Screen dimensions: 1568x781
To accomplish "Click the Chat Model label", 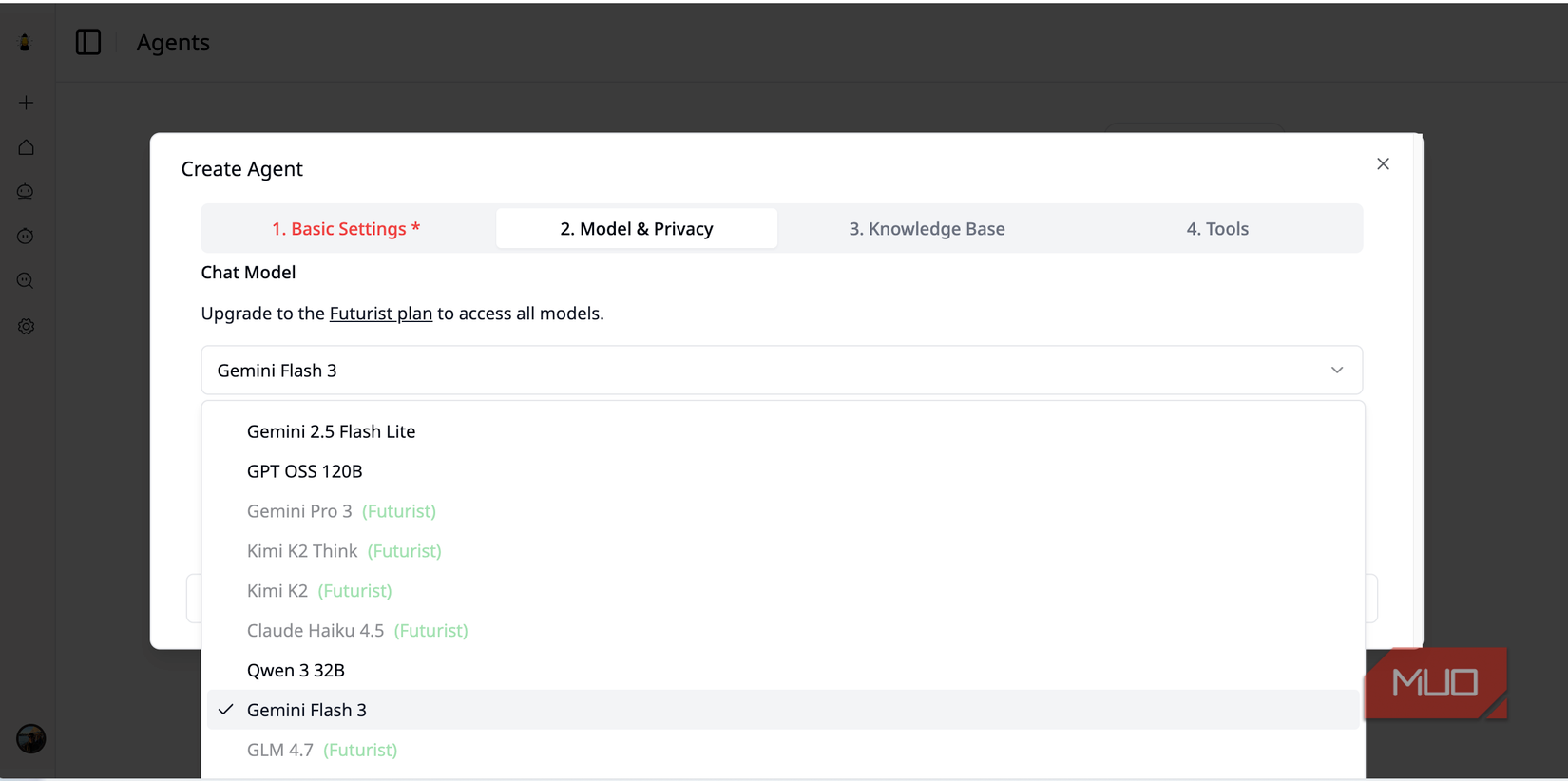I will pyautogui.click(x=248, y=273).
